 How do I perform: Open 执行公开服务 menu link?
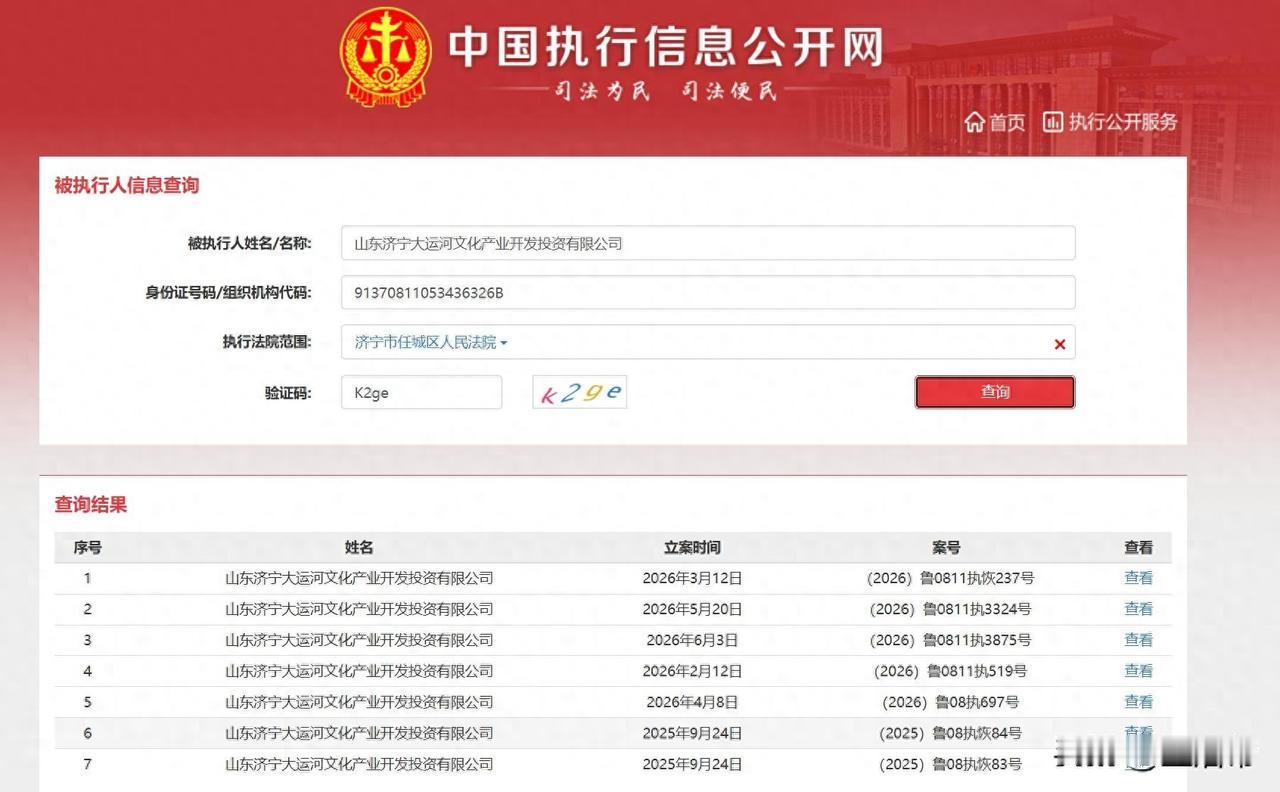tap(1110, 122)
